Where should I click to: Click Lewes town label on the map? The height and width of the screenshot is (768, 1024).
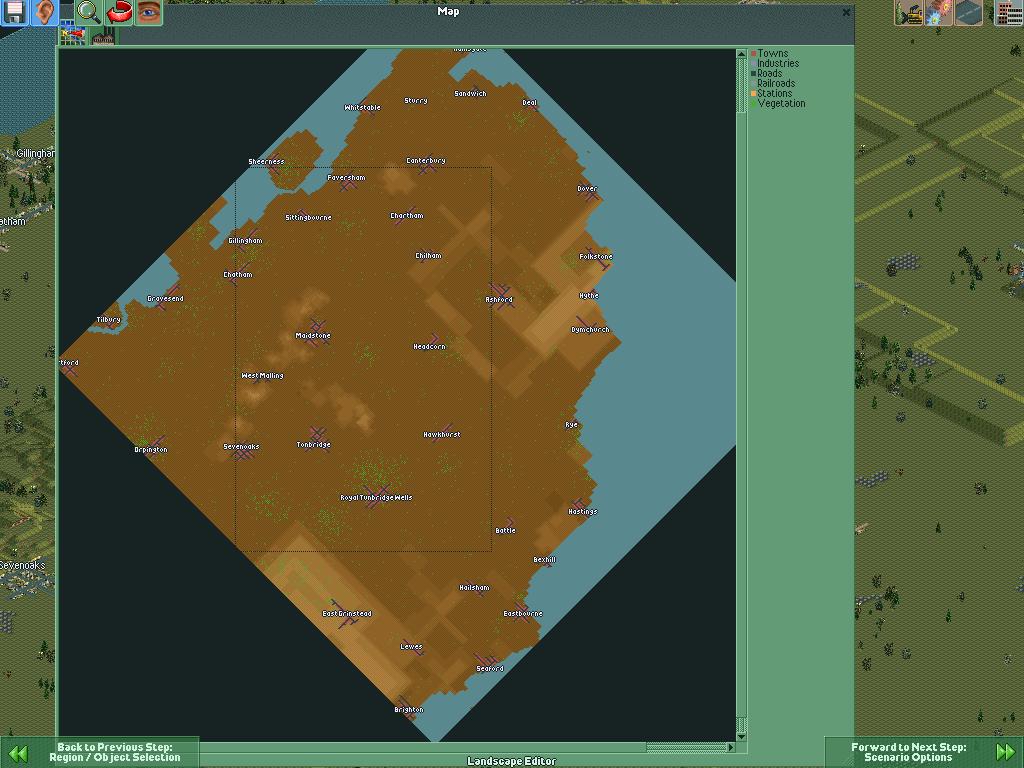click(411, 647)
